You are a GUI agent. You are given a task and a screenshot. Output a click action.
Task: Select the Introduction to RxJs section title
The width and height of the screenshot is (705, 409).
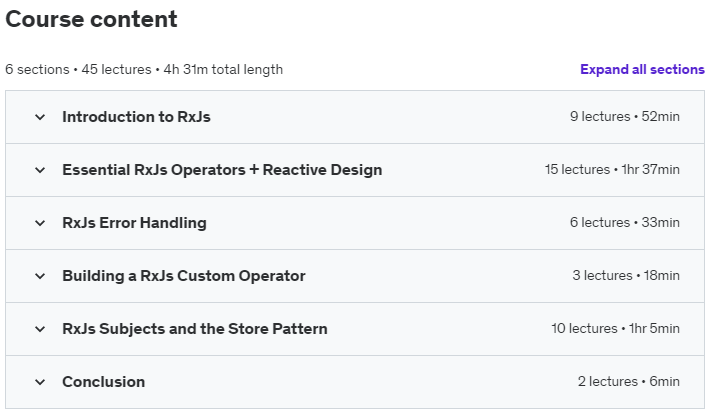[136, 117]
